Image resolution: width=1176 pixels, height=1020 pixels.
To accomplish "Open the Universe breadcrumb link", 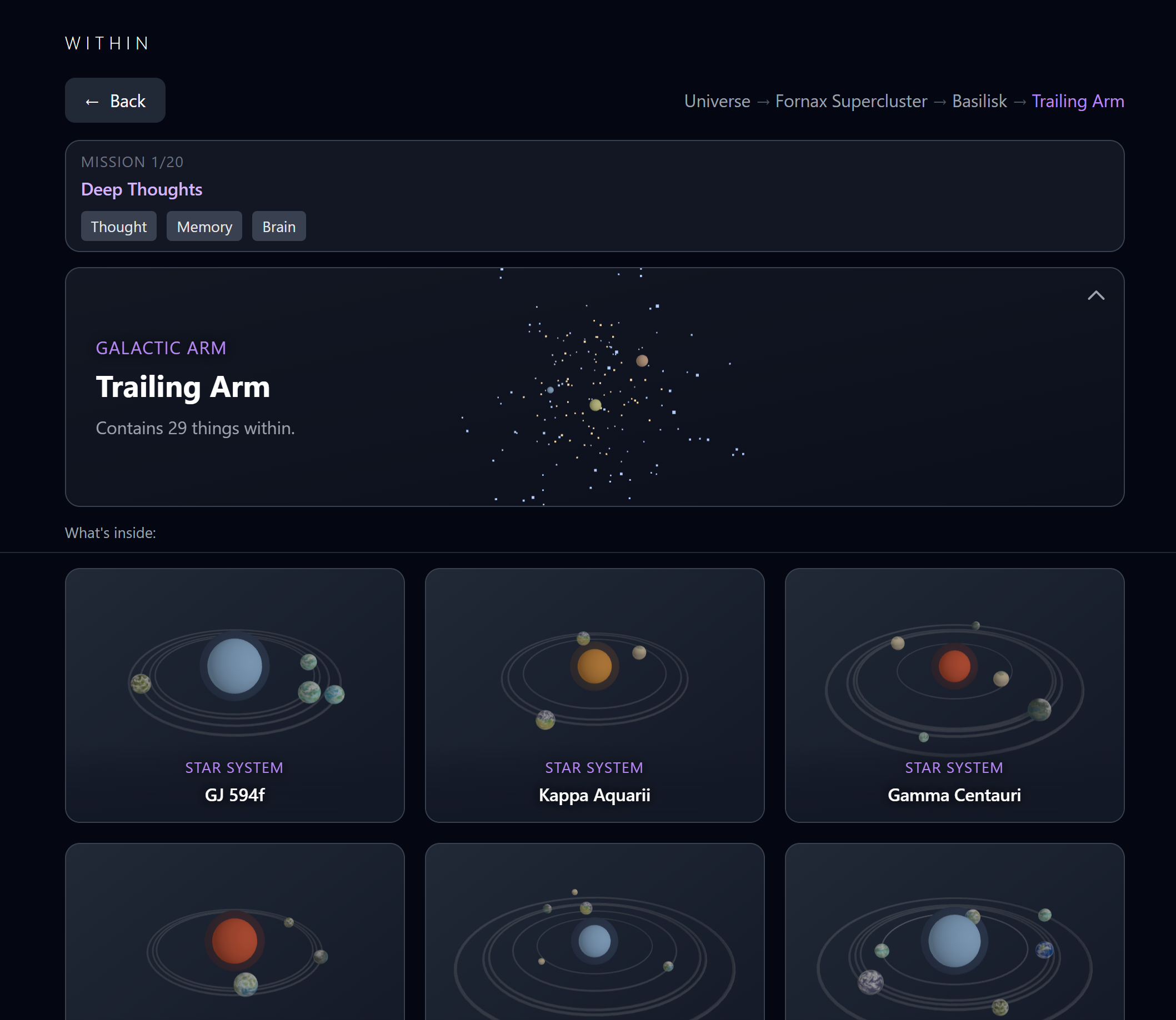I will point(717,101).
